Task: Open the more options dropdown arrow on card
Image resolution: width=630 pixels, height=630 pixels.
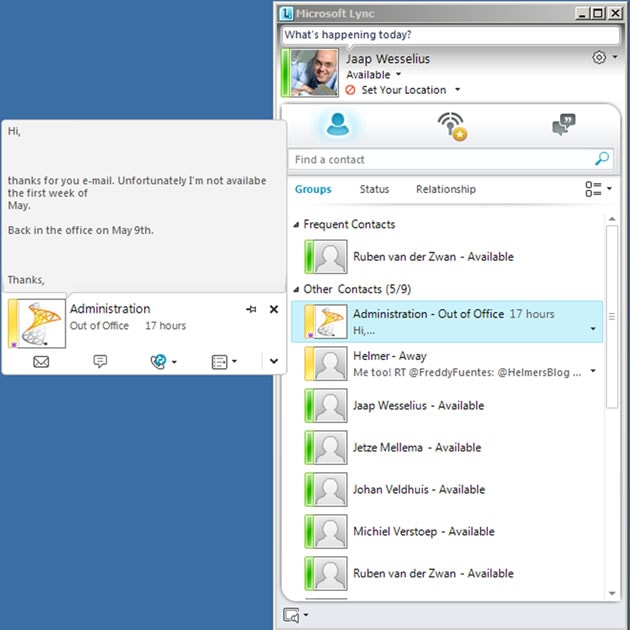Action: click(x=234, y=361)
